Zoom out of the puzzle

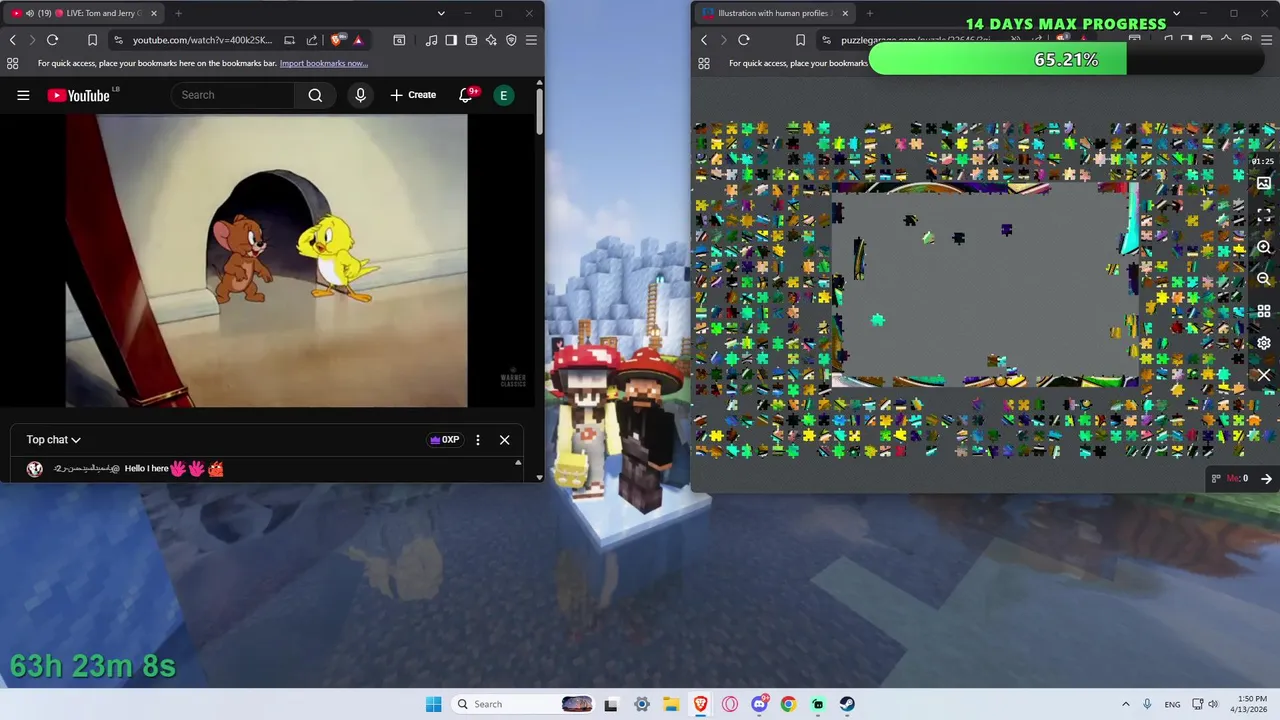click(x=1264, y=279)
